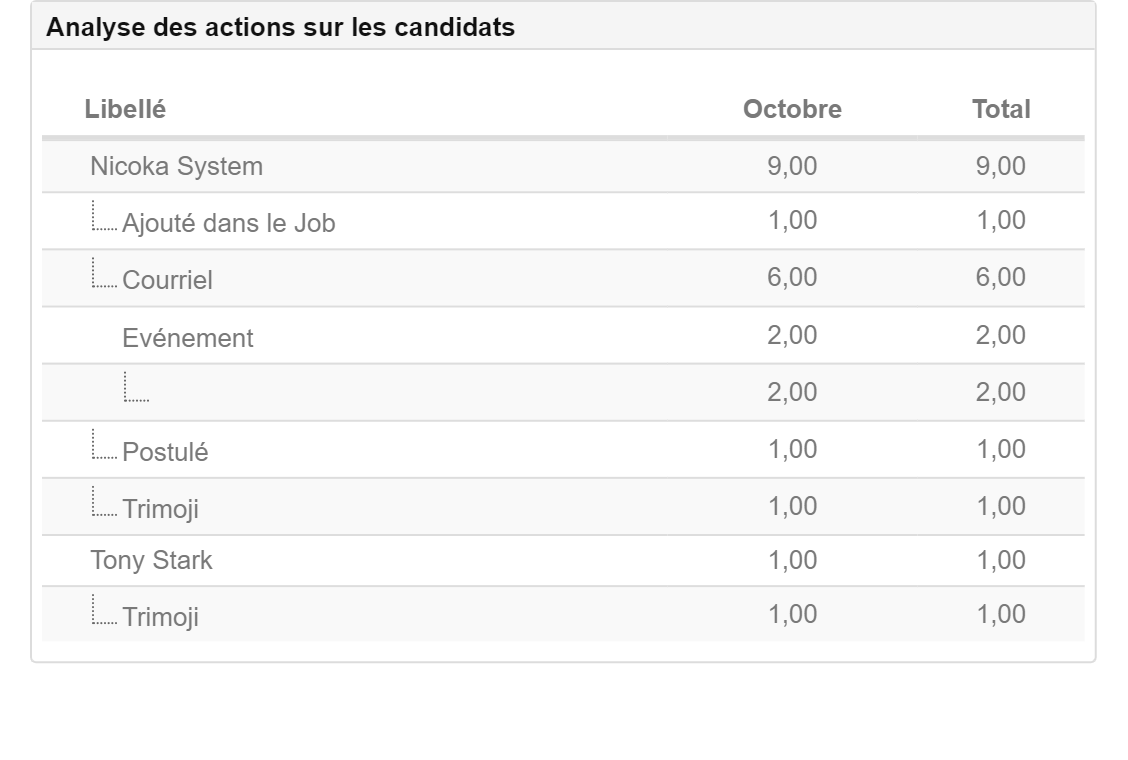This screenshot has height=760, width=1128.
Task: Click the Octobre value 9,00 for Nicoka System
Action: click(792, 166)
